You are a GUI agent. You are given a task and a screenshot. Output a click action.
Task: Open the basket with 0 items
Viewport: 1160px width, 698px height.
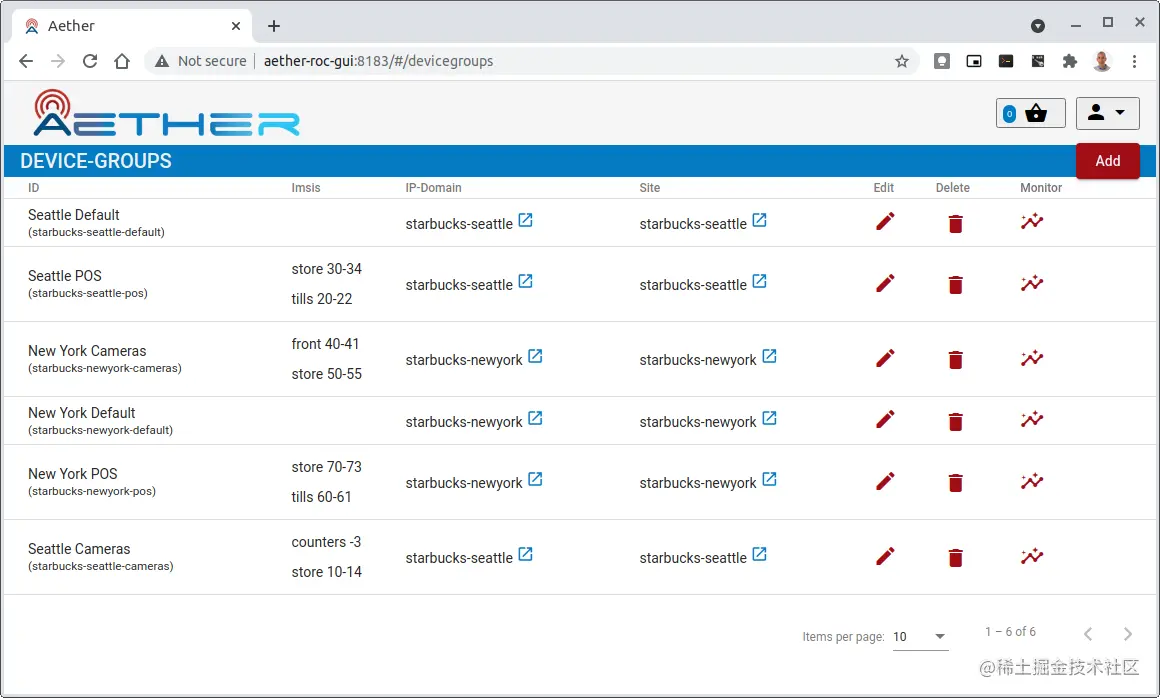[x=1030, y=114]
